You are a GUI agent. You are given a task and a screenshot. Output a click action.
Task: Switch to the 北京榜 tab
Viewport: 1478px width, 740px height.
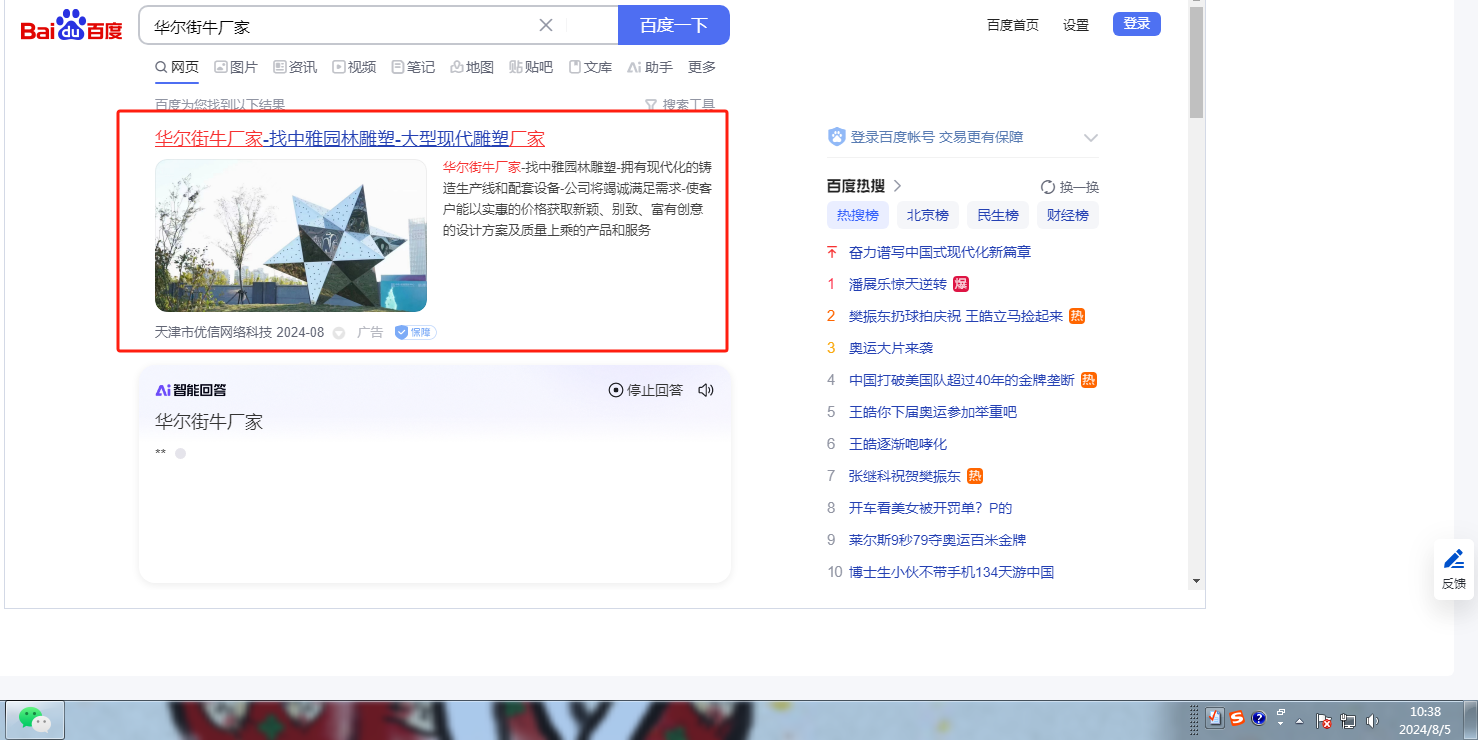[x=928, y=215]
